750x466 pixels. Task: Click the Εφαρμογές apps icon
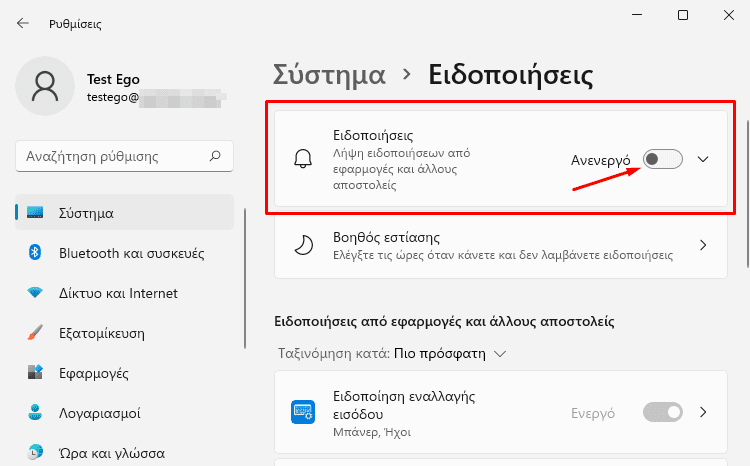35,372
